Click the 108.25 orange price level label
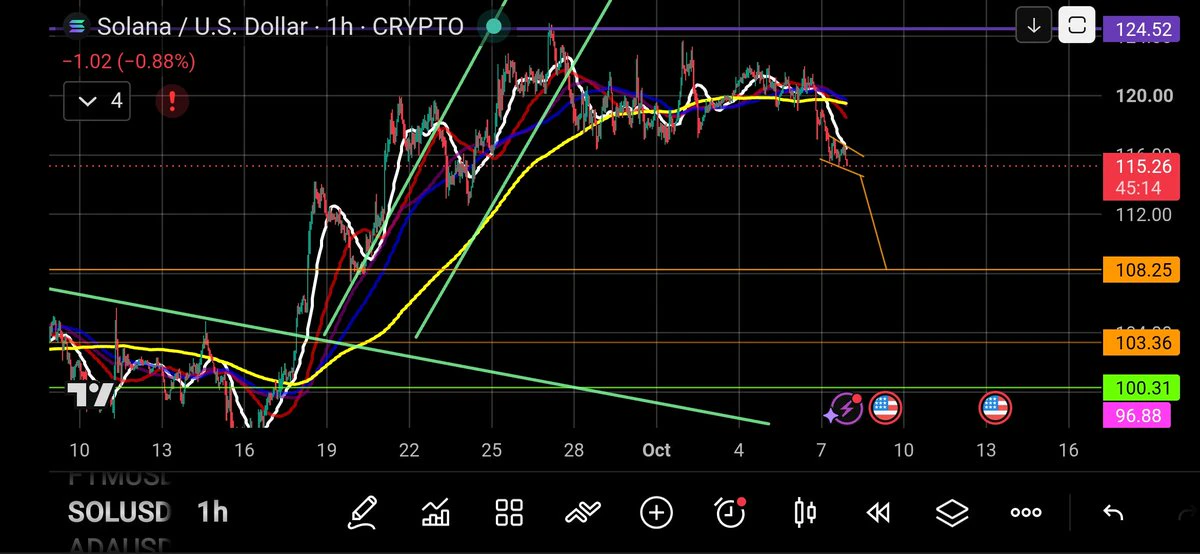 1135,270
